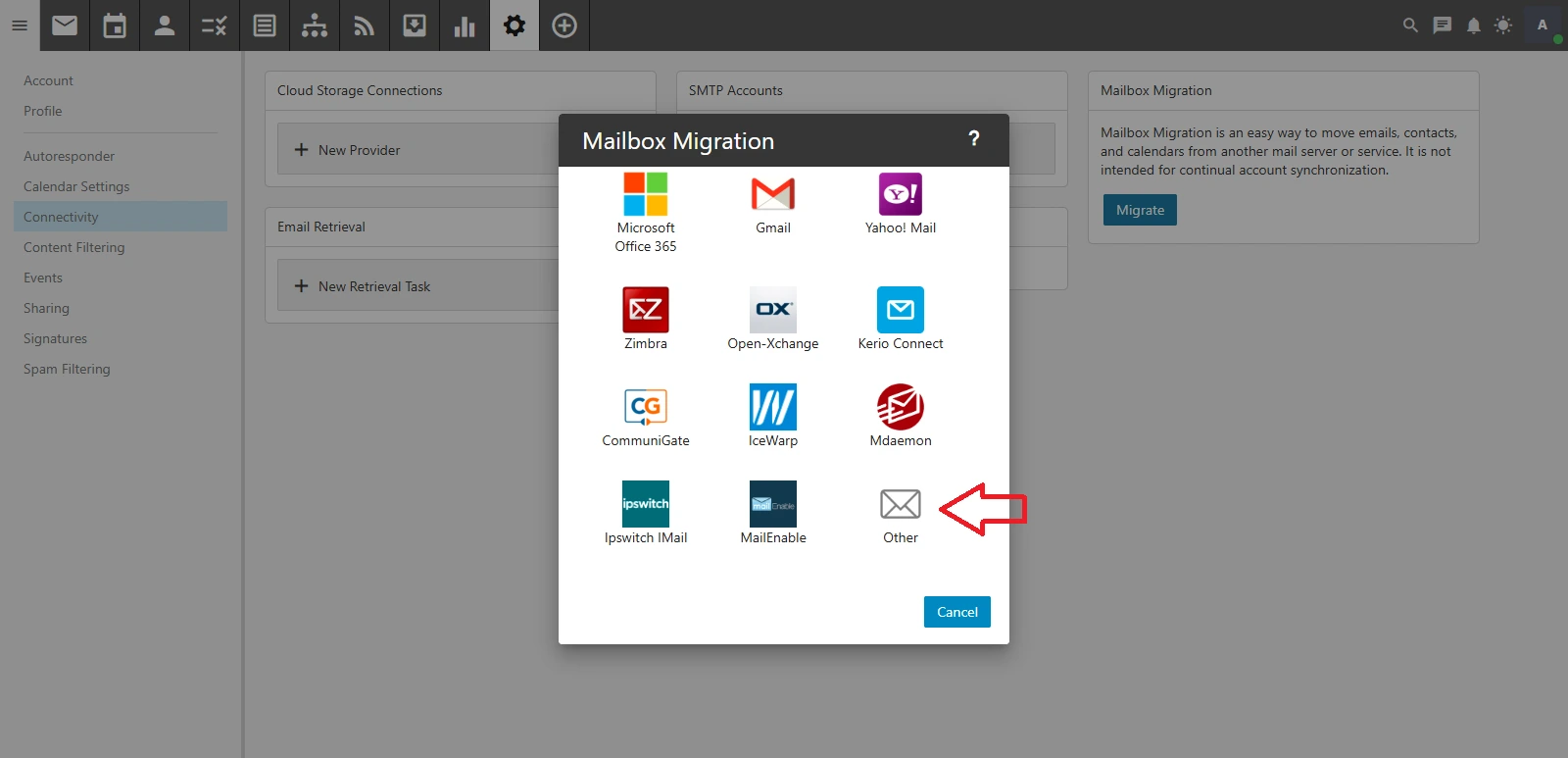Screen dimensions: 1568x758
Task: Click the Migrate button
Action: [1140, 210]
